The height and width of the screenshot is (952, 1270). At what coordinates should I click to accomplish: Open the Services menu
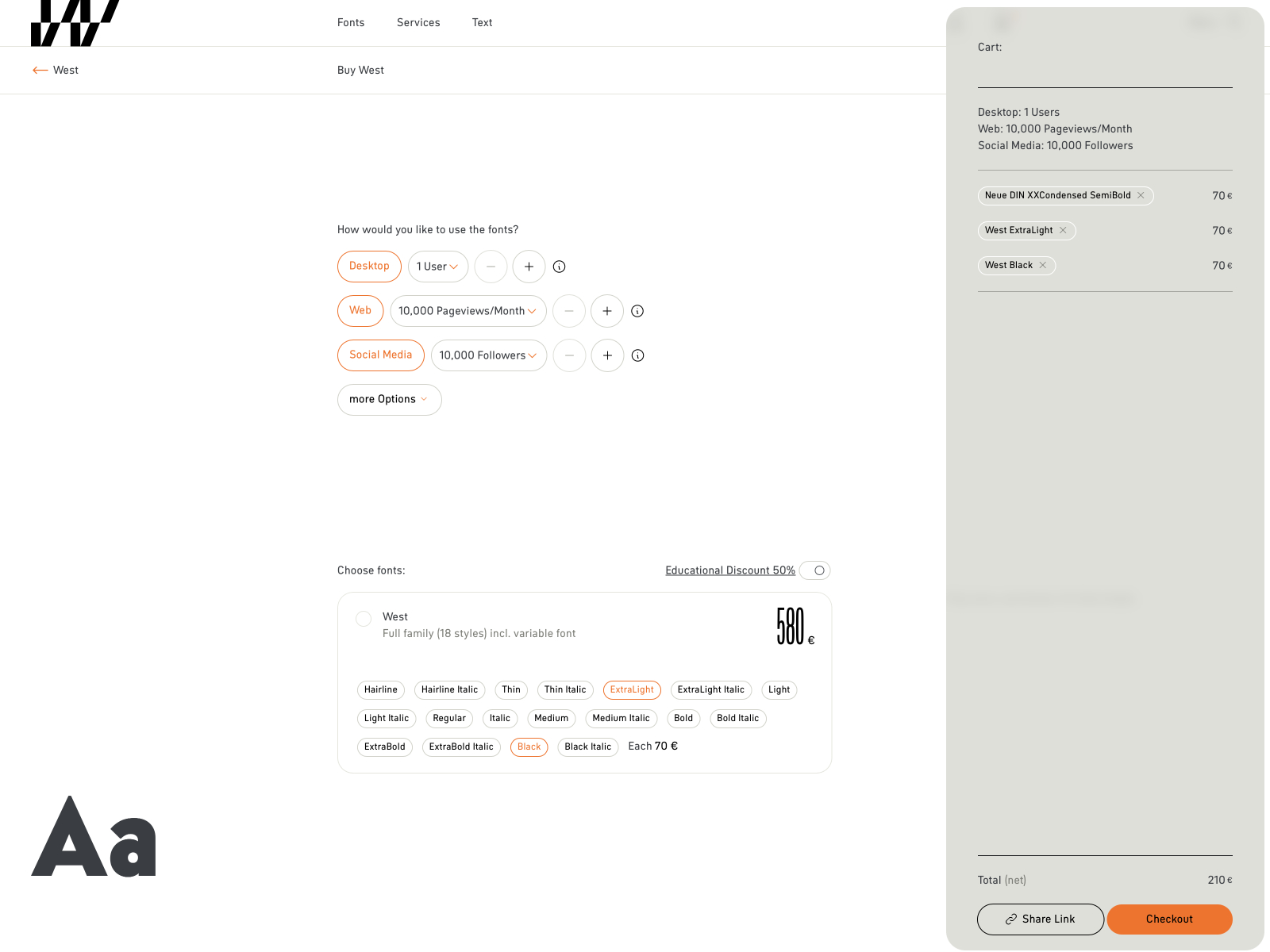[418, 23]
